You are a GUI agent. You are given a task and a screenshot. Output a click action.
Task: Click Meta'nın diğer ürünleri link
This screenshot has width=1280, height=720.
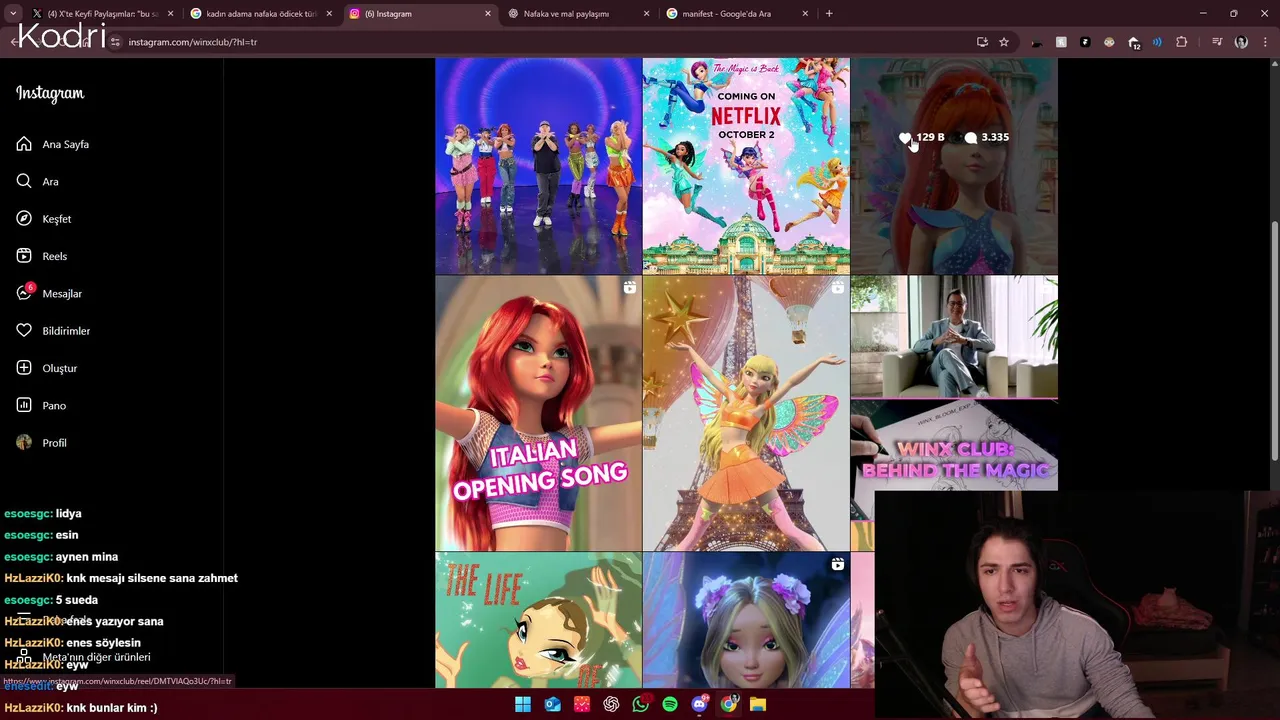coord(96,657)
